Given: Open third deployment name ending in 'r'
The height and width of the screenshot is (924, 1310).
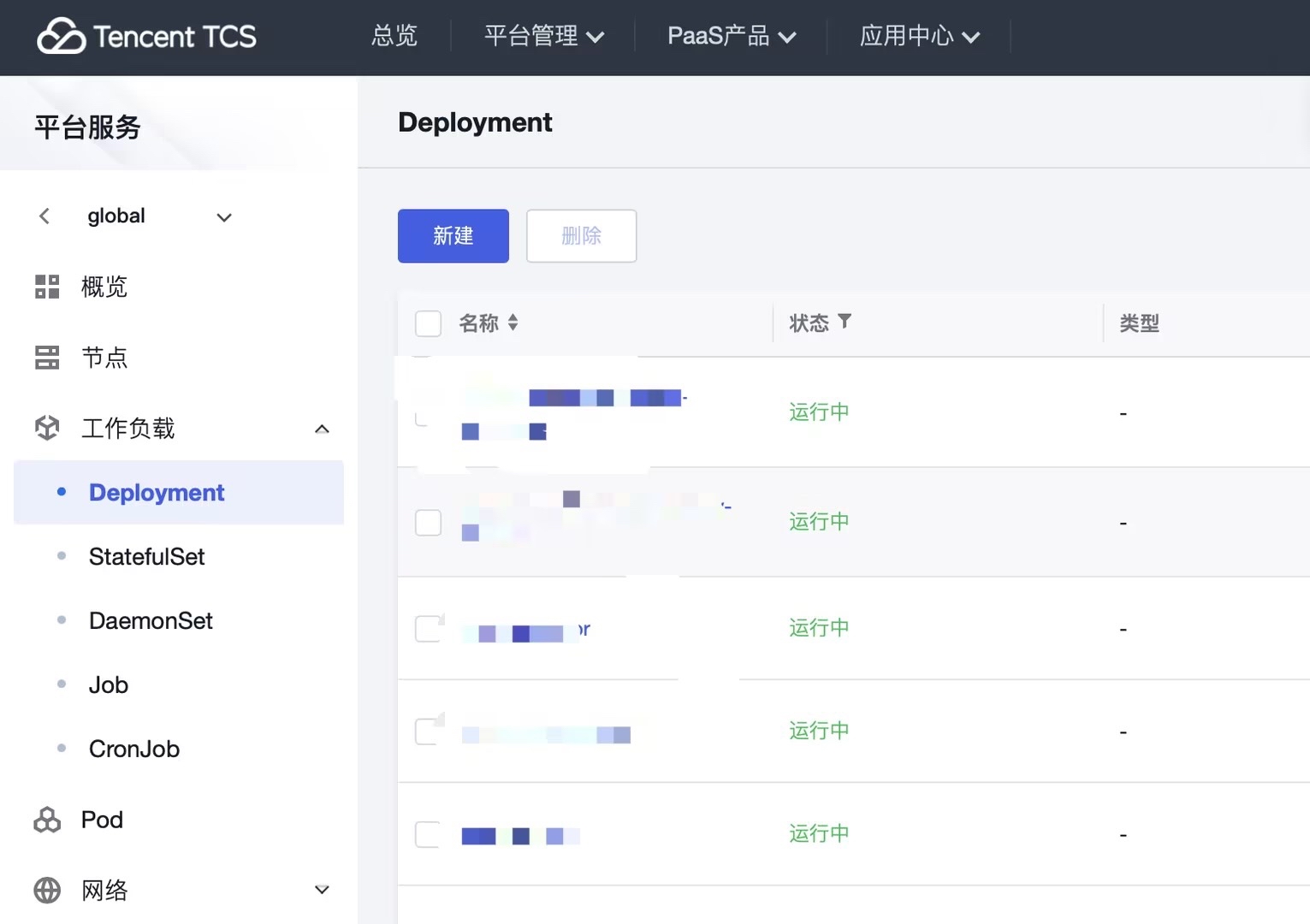Looking at the screenshot, I should click(x=525, y=632).
